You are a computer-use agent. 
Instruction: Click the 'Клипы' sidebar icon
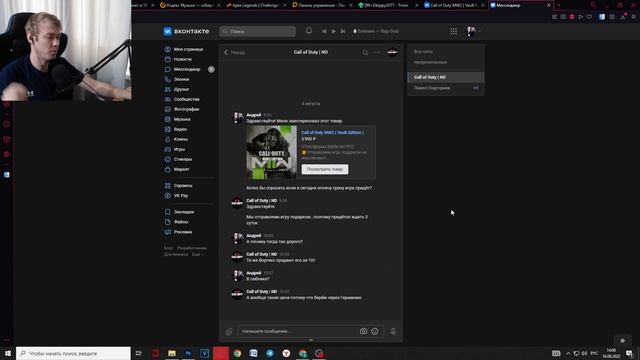[x=167, y=139]
